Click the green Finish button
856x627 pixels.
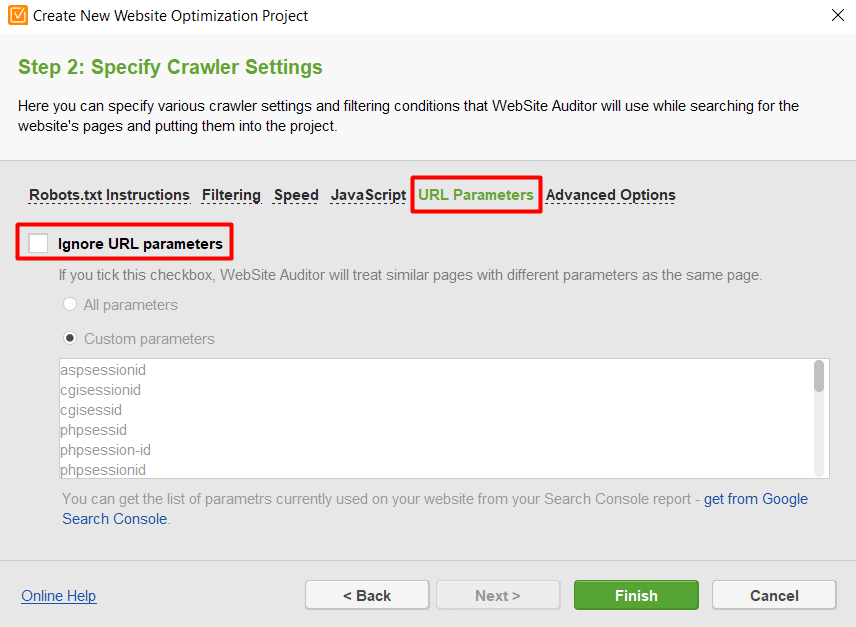pyautogui.click(x=636, y=595)
